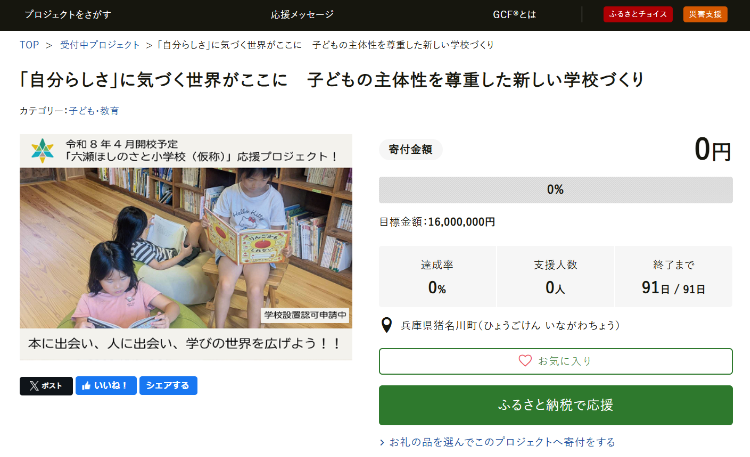This screenshot has height=457, width=750.
Task: Open プロジェクトをさがす in the top menu
Action: click(x=68, y=15)
